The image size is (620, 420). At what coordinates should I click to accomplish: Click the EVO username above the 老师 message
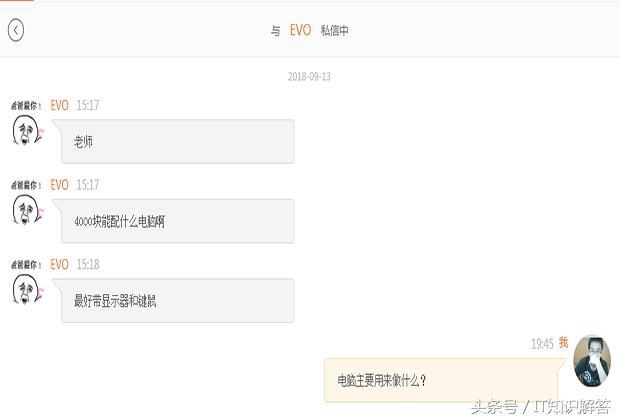click(60, 105)
